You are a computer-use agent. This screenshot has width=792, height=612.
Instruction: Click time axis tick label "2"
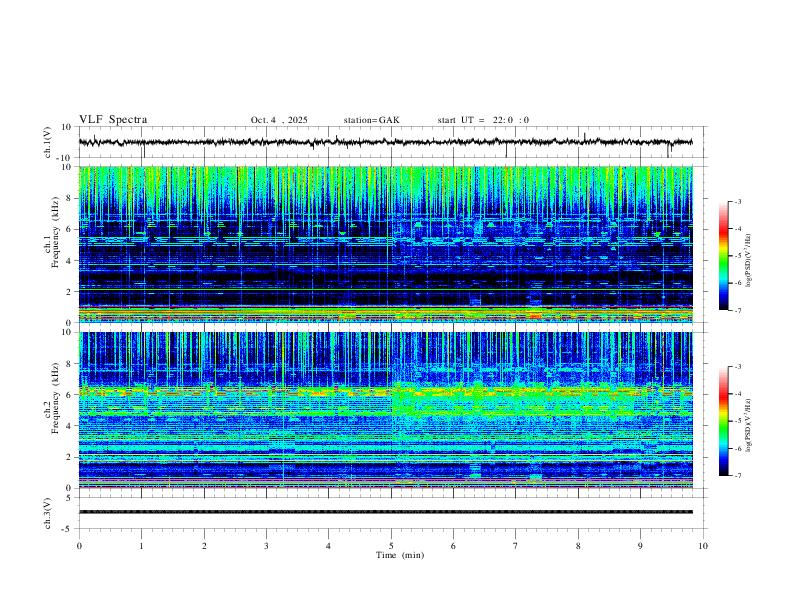[204, 546]
